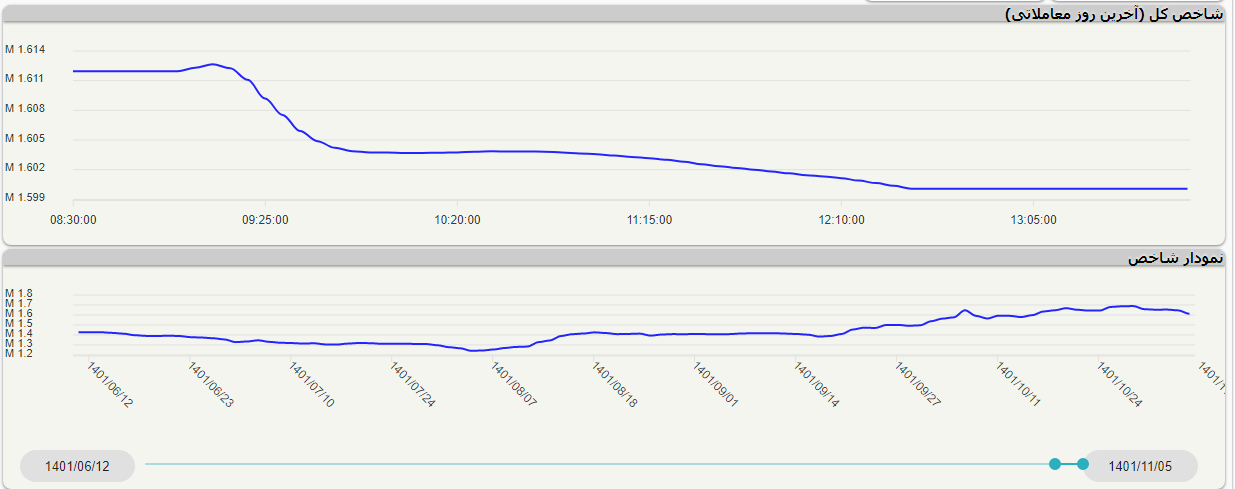Viewport: 1235px width, 489px height.
Task: Click the M 1.599 value on upper chart axis
Action: pyautogui.click(x=25, y=197)
